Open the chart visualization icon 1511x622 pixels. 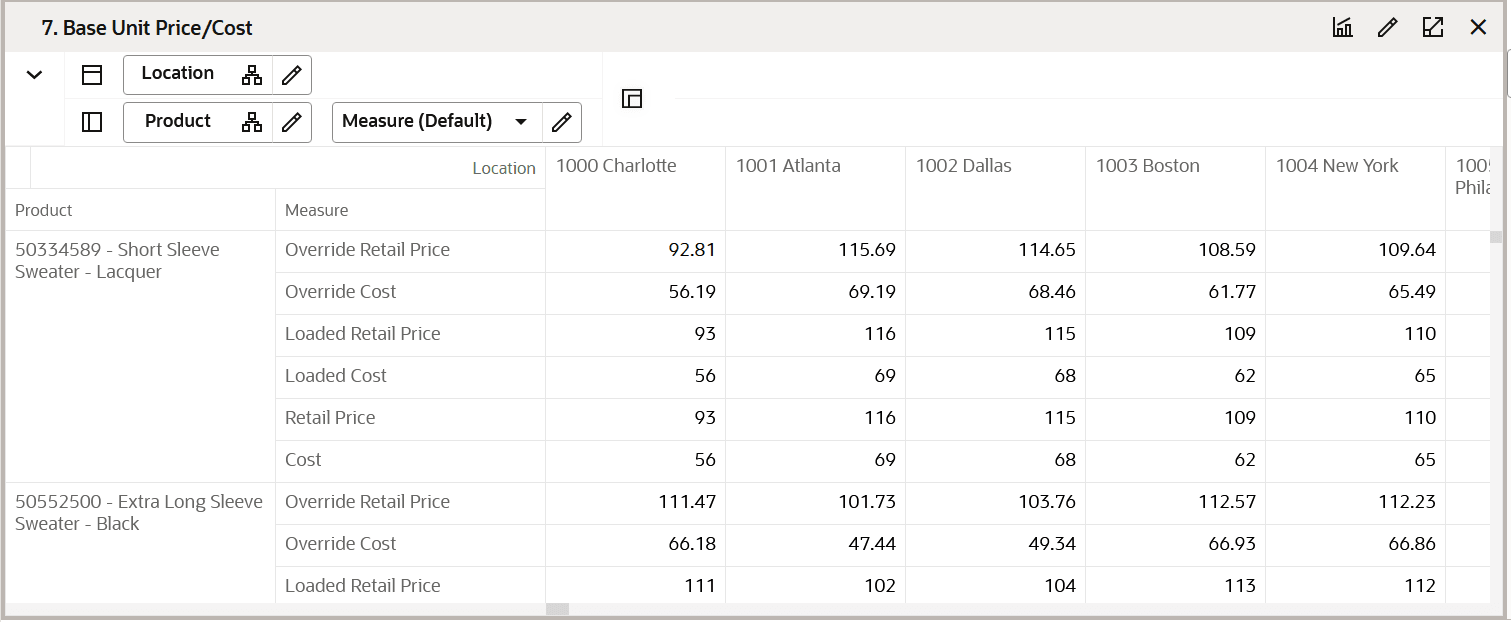[1342, 27]
